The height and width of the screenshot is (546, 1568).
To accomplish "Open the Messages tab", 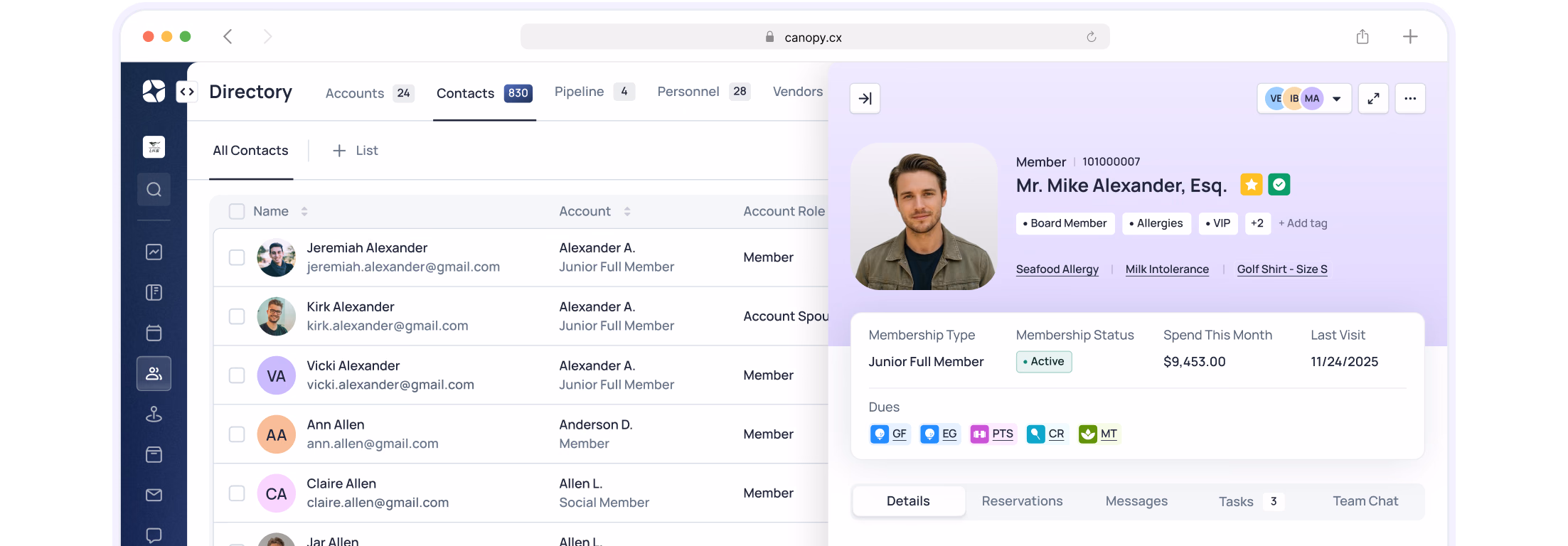I will point(1136,501).
